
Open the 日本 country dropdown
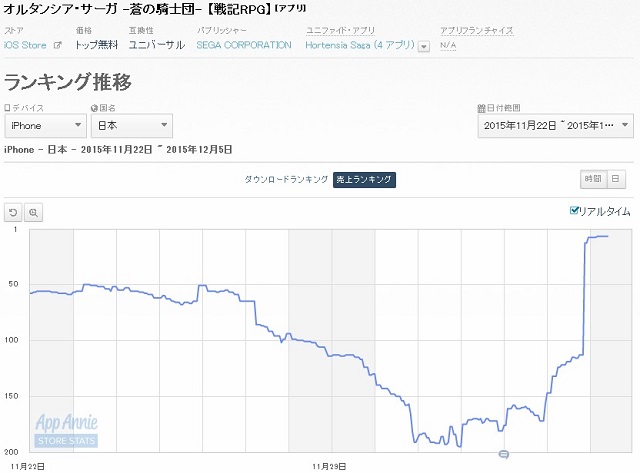tap(131, 125)
